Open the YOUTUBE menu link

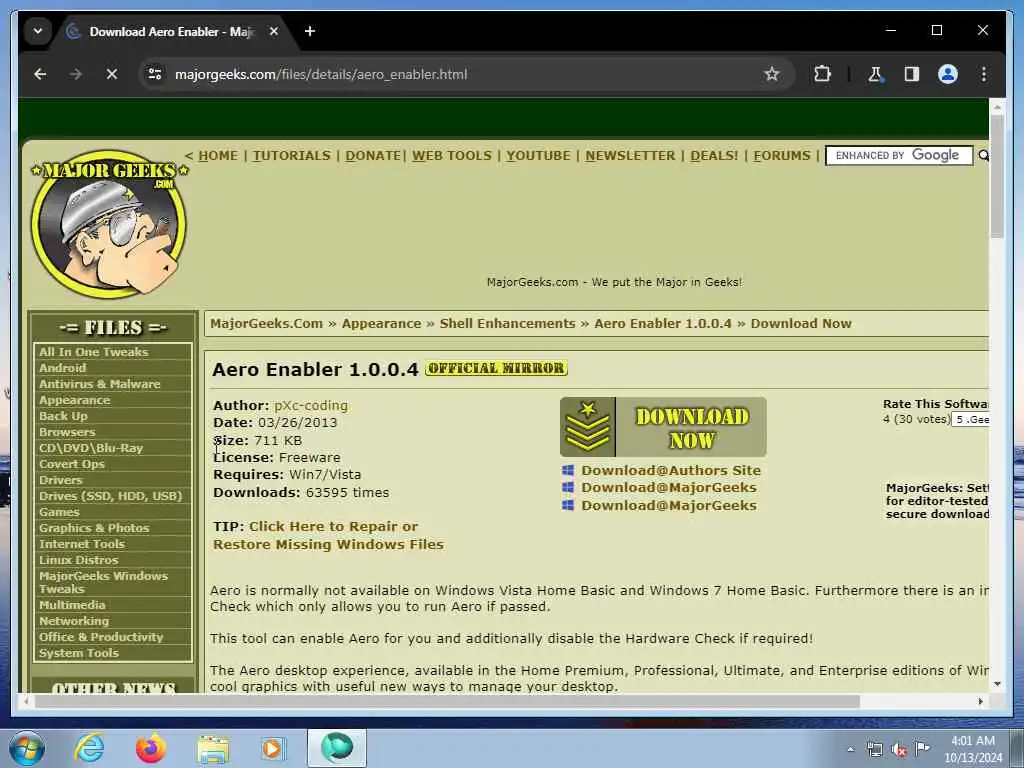[x=538, y=155]
